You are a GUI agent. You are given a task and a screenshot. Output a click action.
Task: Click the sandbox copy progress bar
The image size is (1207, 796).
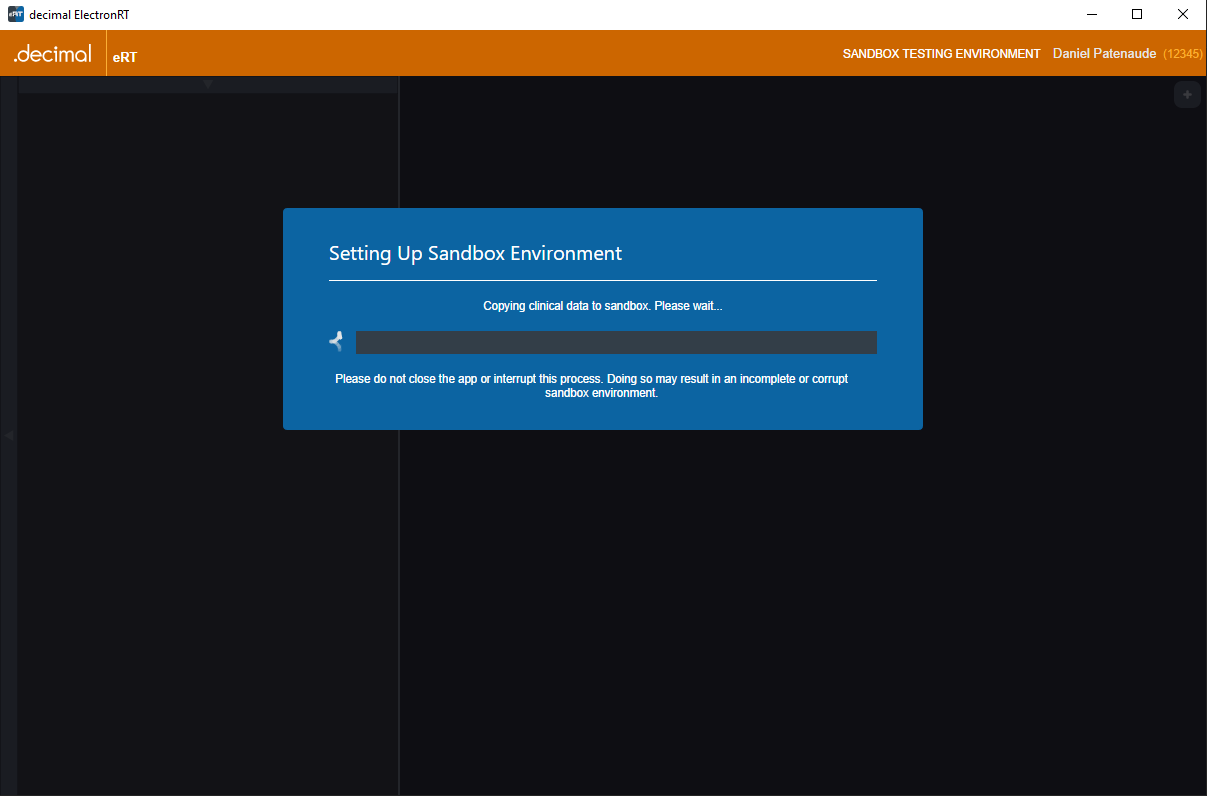pos(616,342)
